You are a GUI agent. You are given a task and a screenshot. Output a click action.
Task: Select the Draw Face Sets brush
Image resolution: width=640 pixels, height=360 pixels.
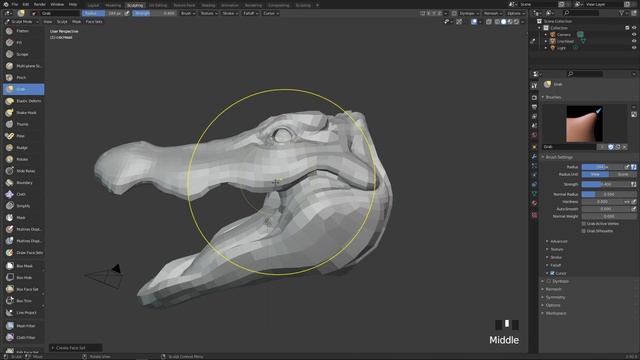tap(23, 253)
